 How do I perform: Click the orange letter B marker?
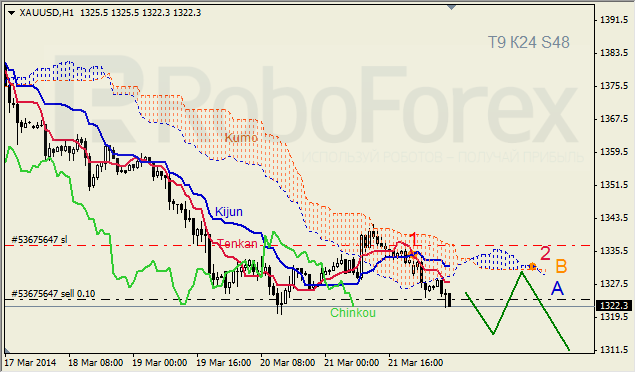point(561,266)
